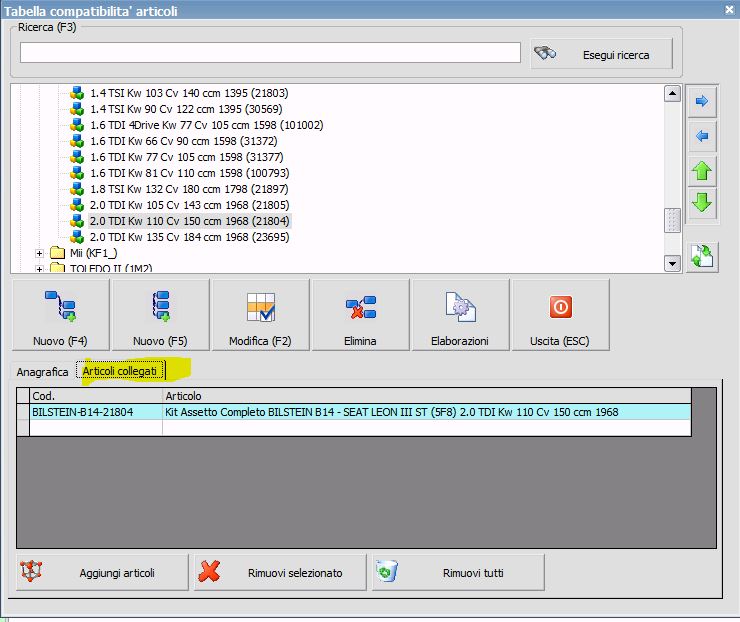Move item down with green arrow
The height and width of the screenshot is (622, 740).
(x=702, y=203)
